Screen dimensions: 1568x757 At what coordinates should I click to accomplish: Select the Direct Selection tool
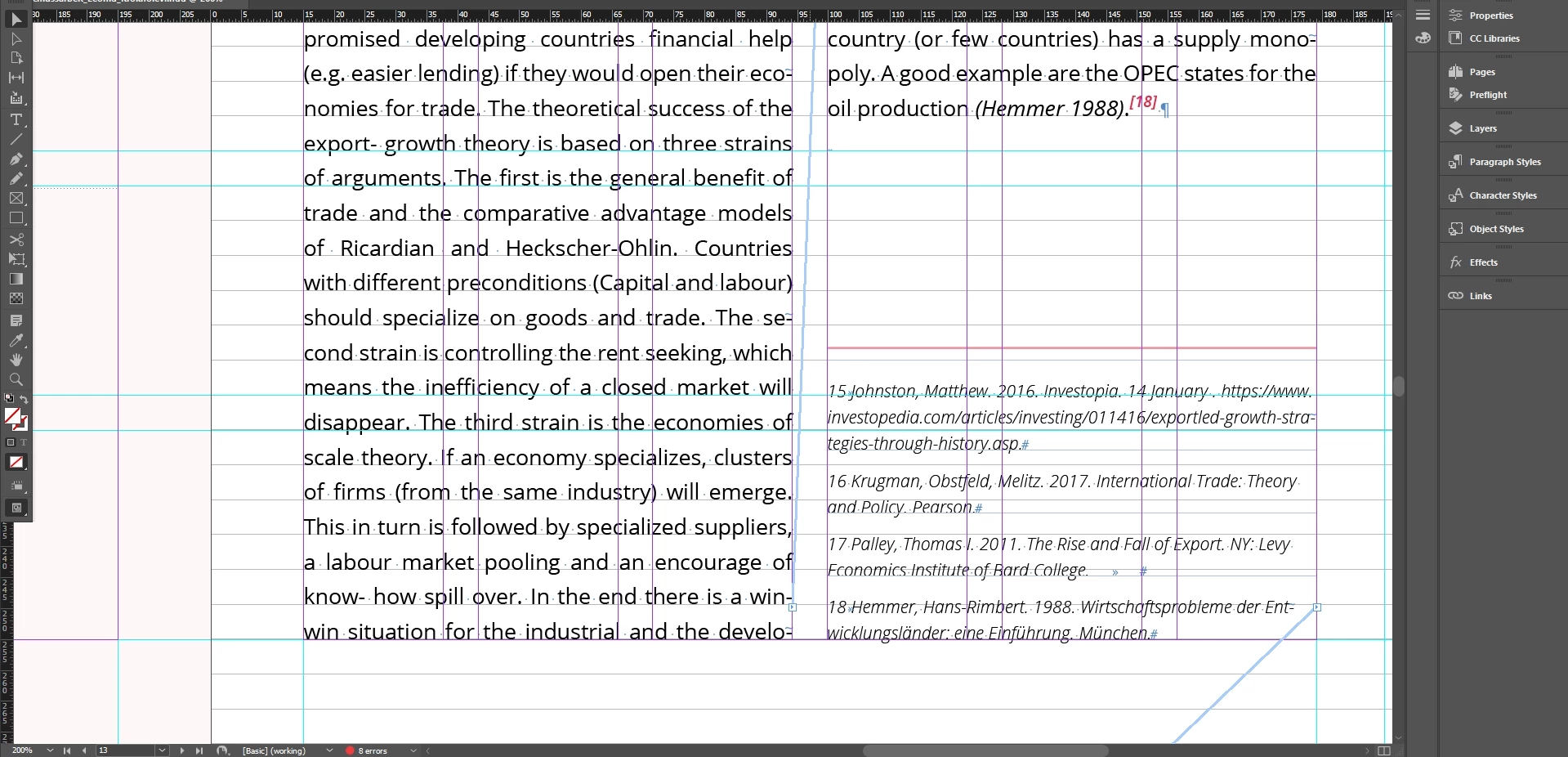16,38
